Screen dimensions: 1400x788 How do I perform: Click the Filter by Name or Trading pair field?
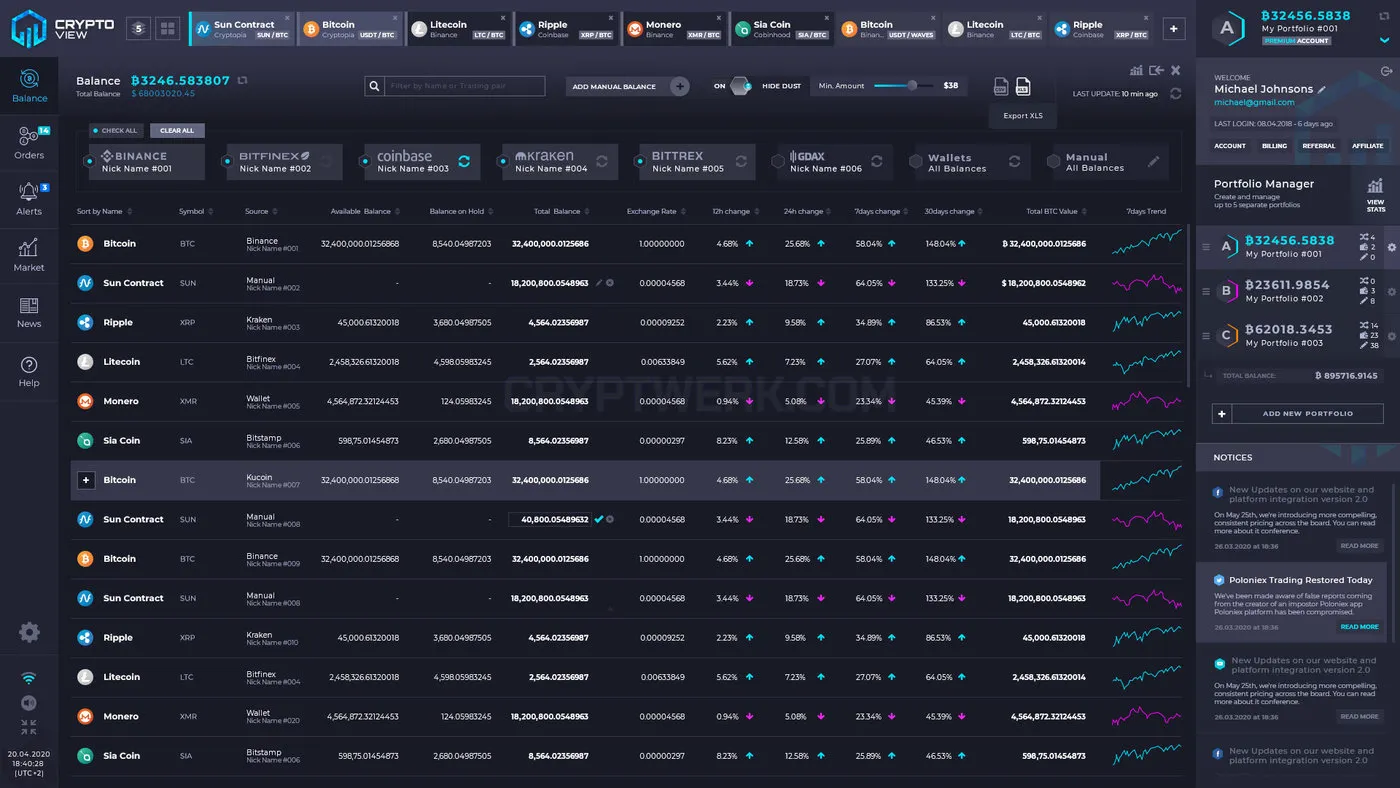click(464, 87)
